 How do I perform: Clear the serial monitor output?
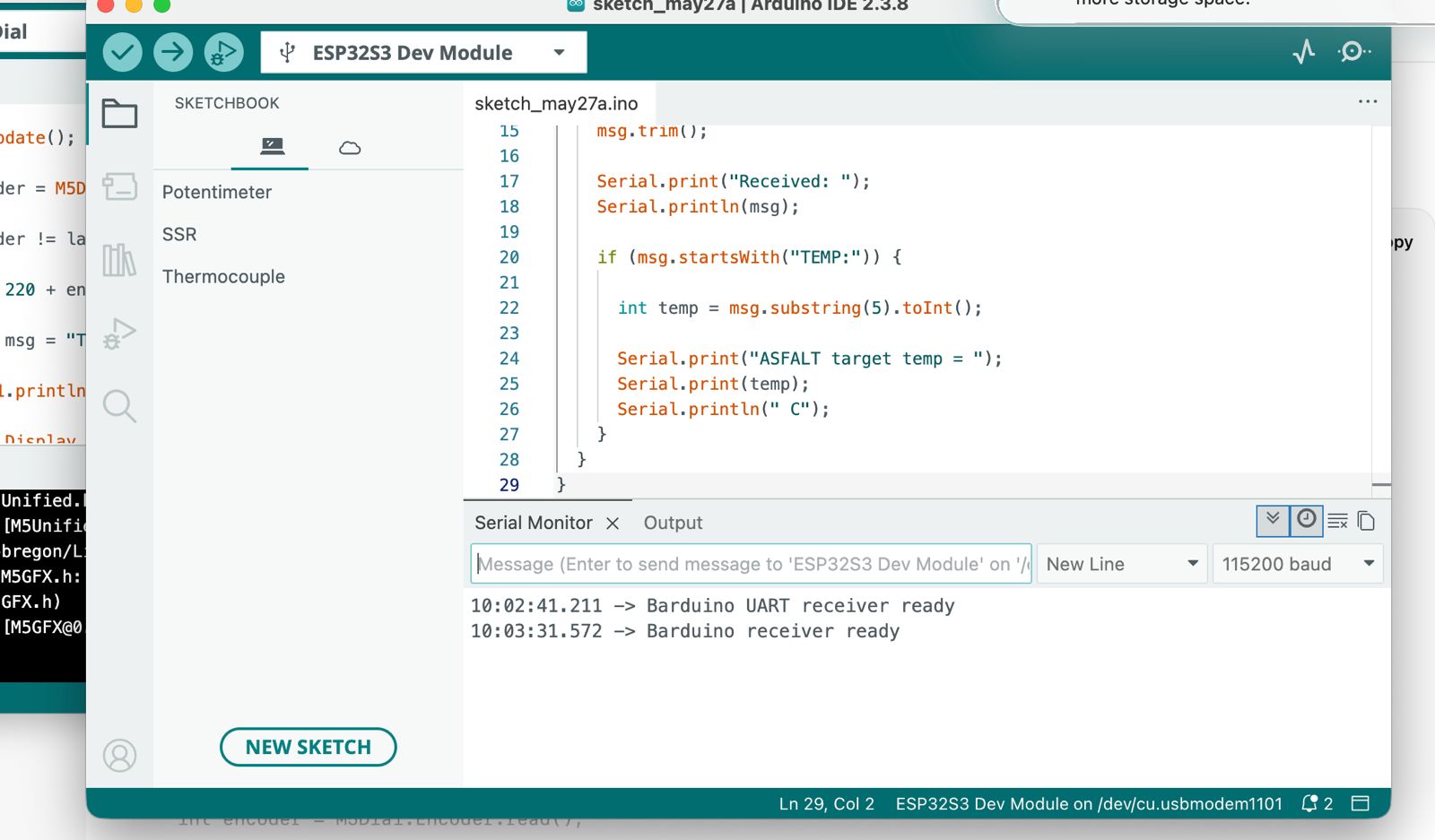(1337, 521)
